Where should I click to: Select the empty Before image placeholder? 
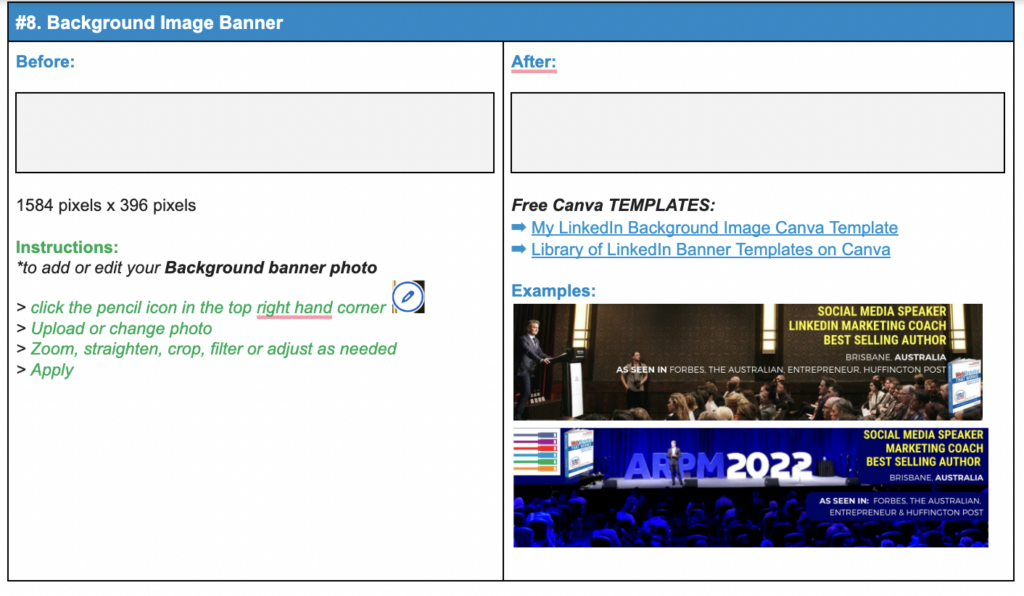tap(254, 132)
